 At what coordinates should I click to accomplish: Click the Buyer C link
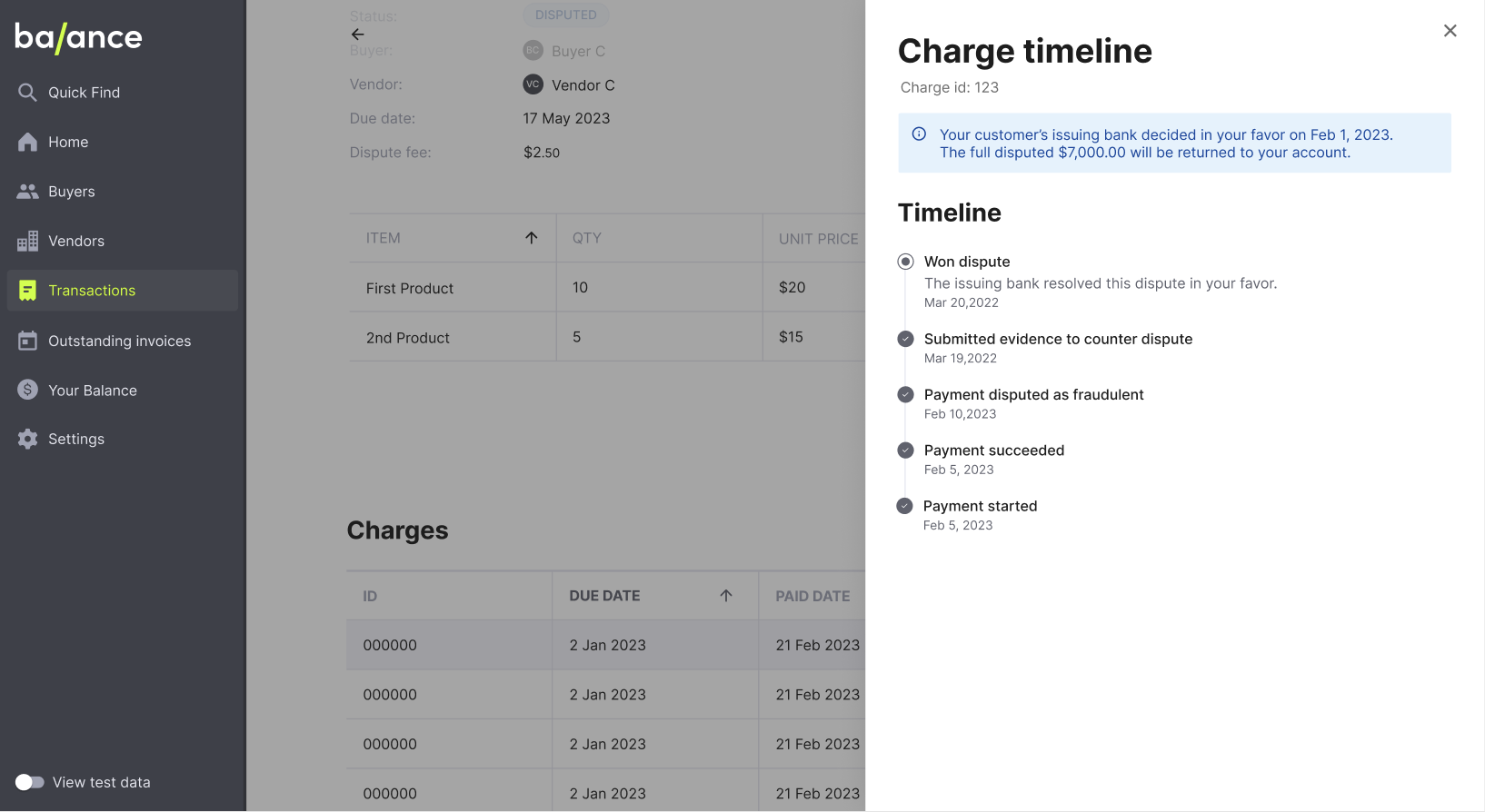coord(578,51)
